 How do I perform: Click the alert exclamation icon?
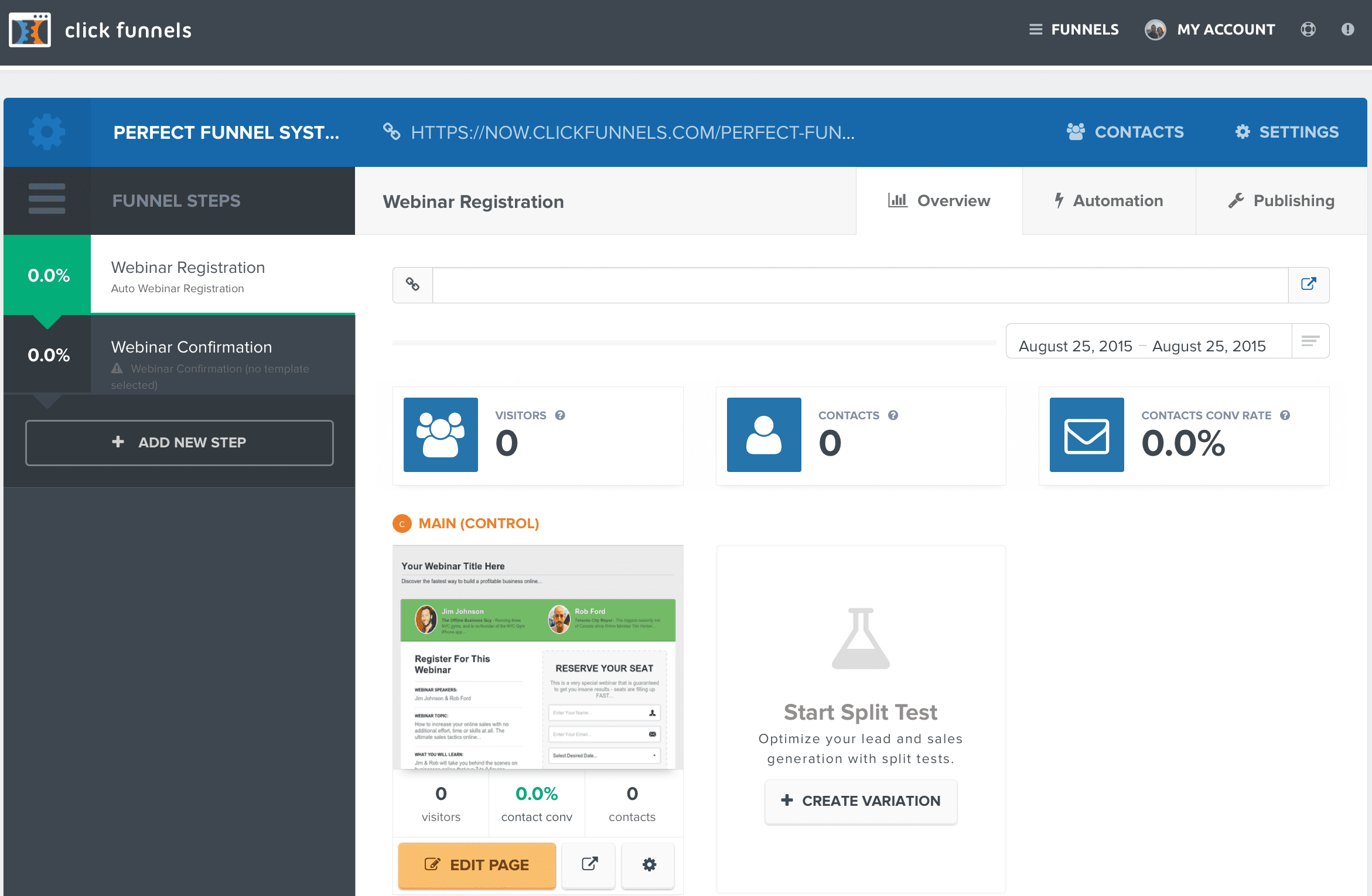tap(1348, 29)
